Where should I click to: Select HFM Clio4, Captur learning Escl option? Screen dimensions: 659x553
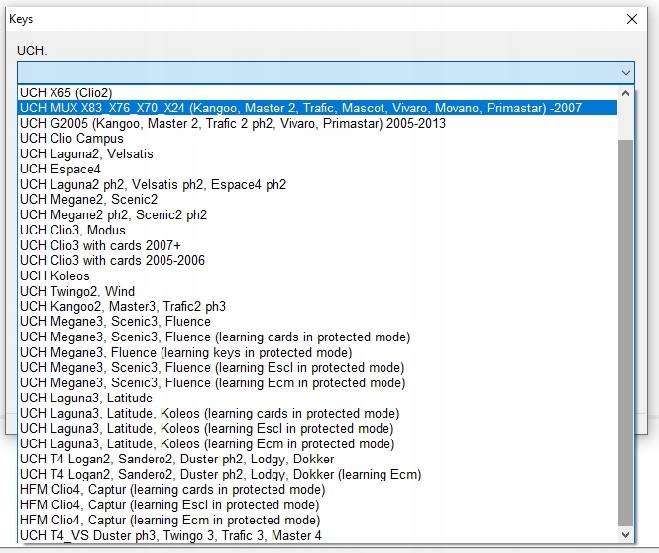tap(318, 504)
